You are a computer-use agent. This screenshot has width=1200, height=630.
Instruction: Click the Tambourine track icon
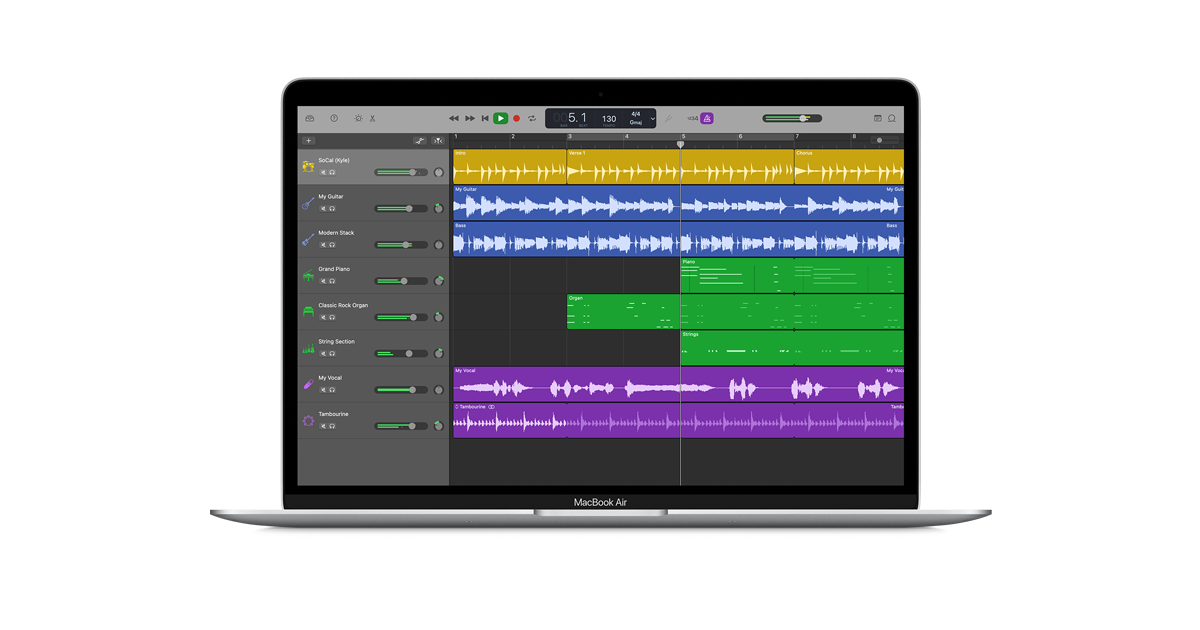[308, 421]
